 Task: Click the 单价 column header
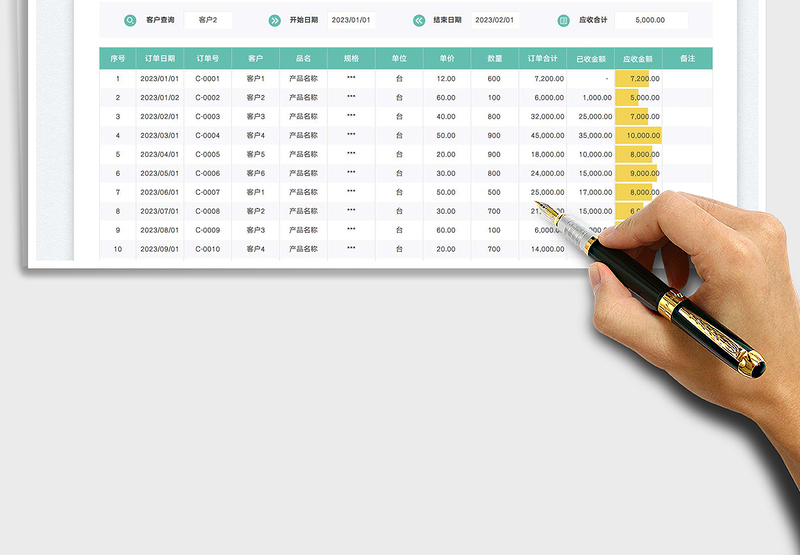(x=447, y=59)
